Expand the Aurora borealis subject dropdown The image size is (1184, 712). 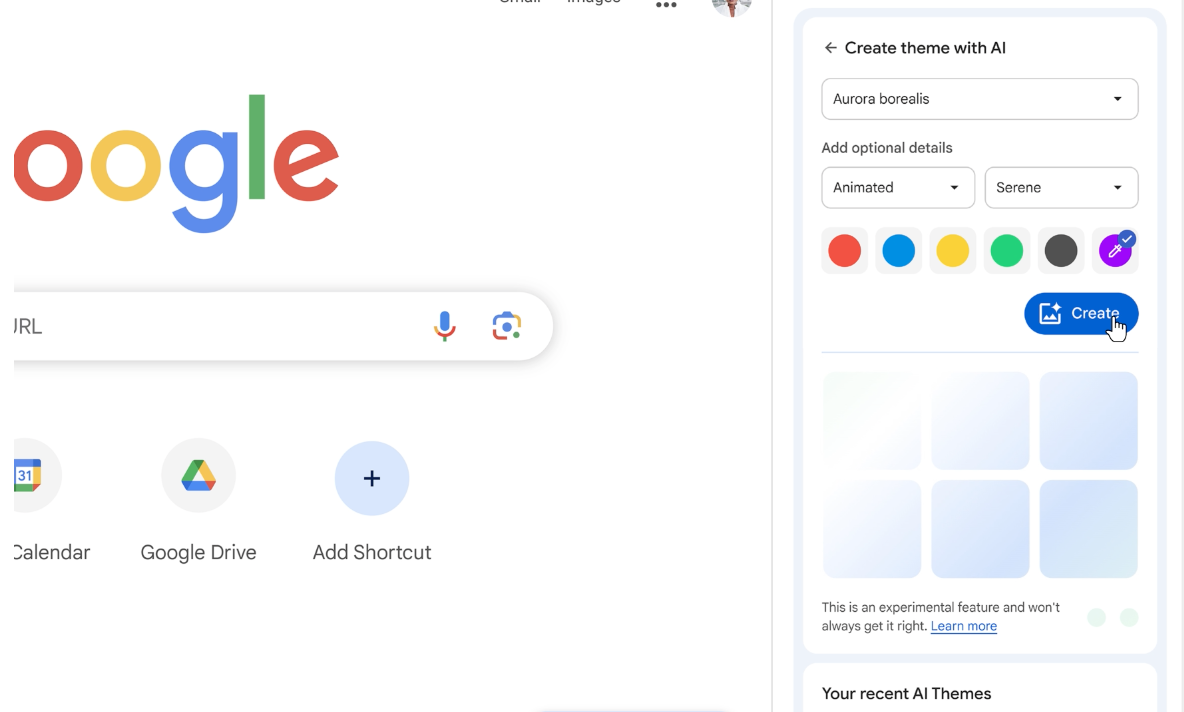pyautogui.click(x=979, y=99)
